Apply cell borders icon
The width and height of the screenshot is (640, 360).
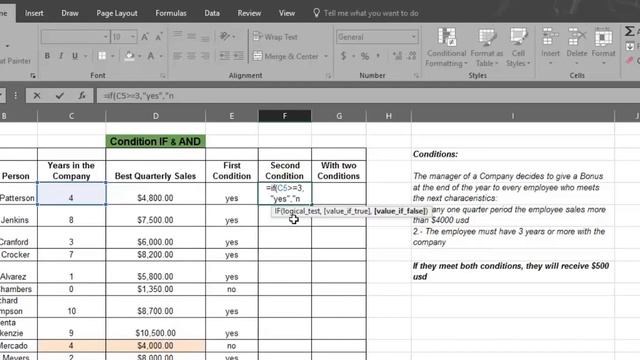102,56
